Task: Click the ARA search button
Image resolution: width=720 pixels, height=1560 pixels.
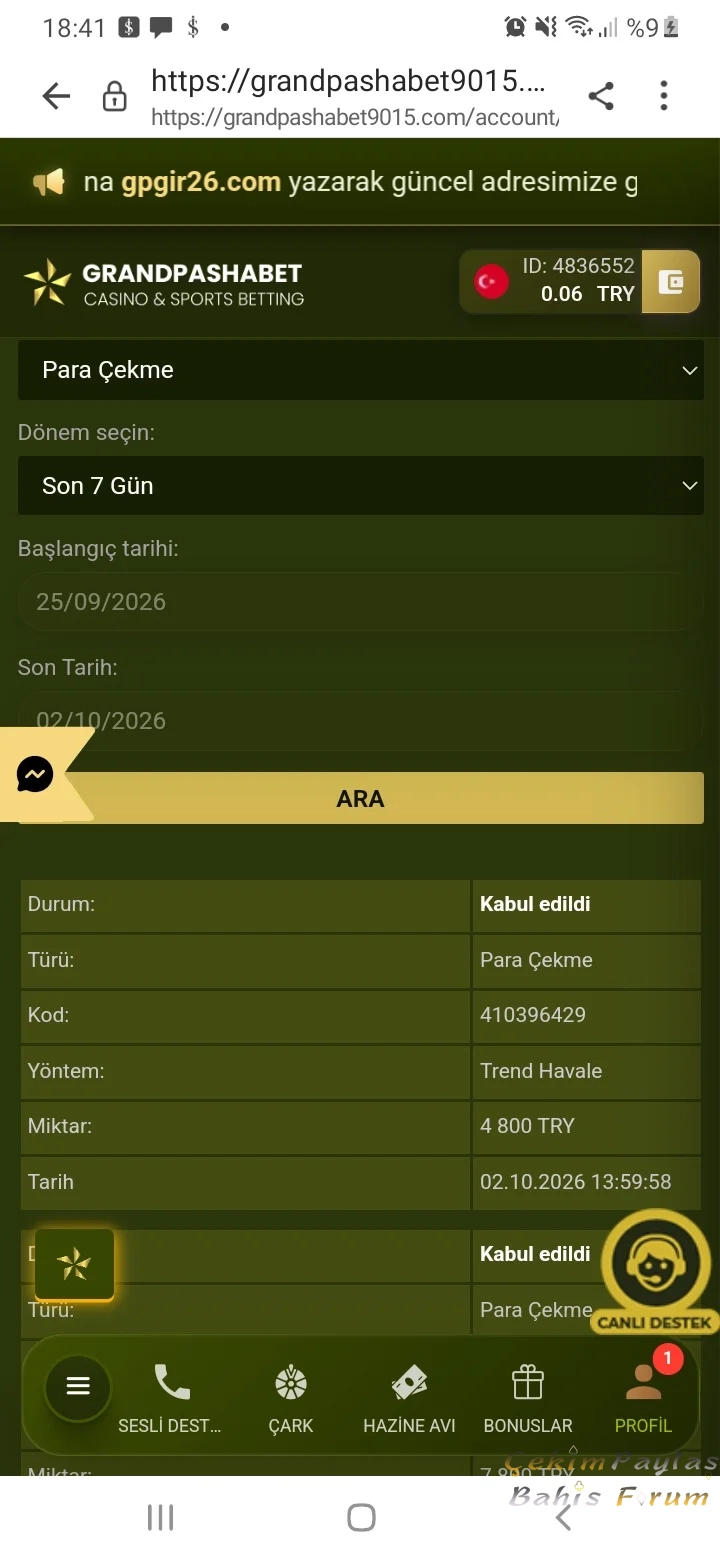Action: [361, 798]
